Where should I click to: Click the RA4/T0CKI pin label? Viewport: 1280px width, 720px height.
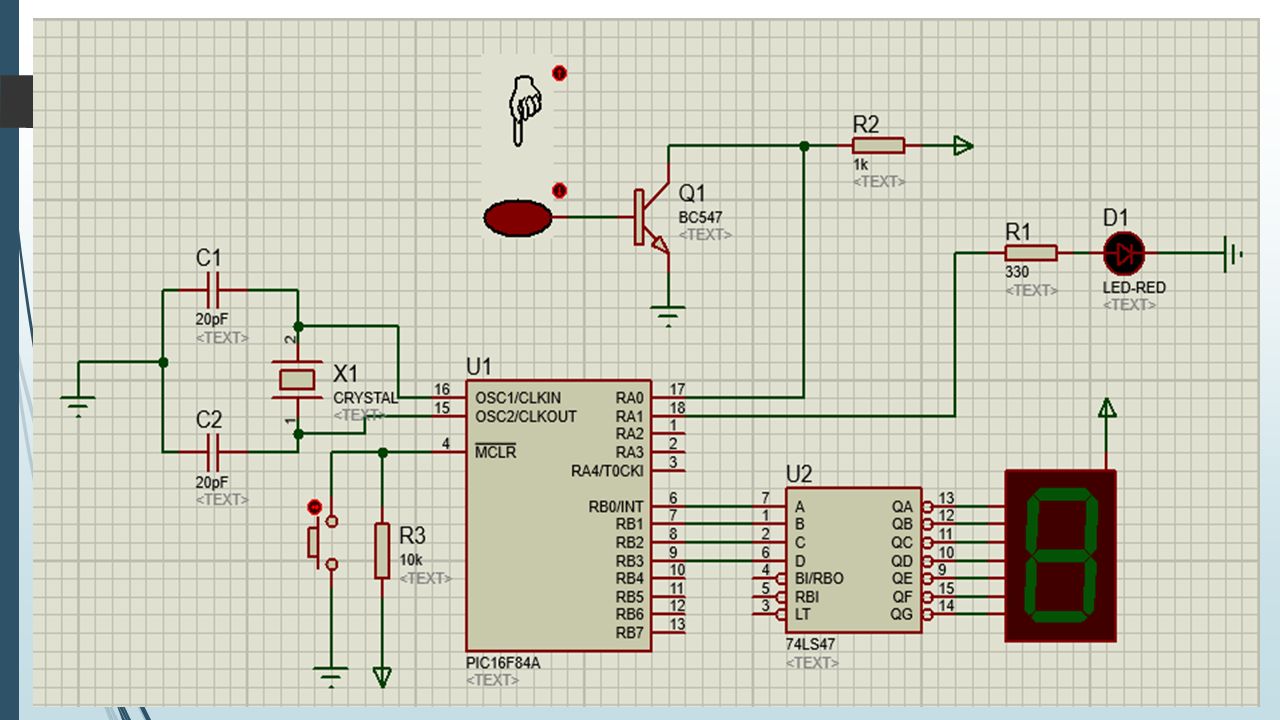(x=608, y=470)
